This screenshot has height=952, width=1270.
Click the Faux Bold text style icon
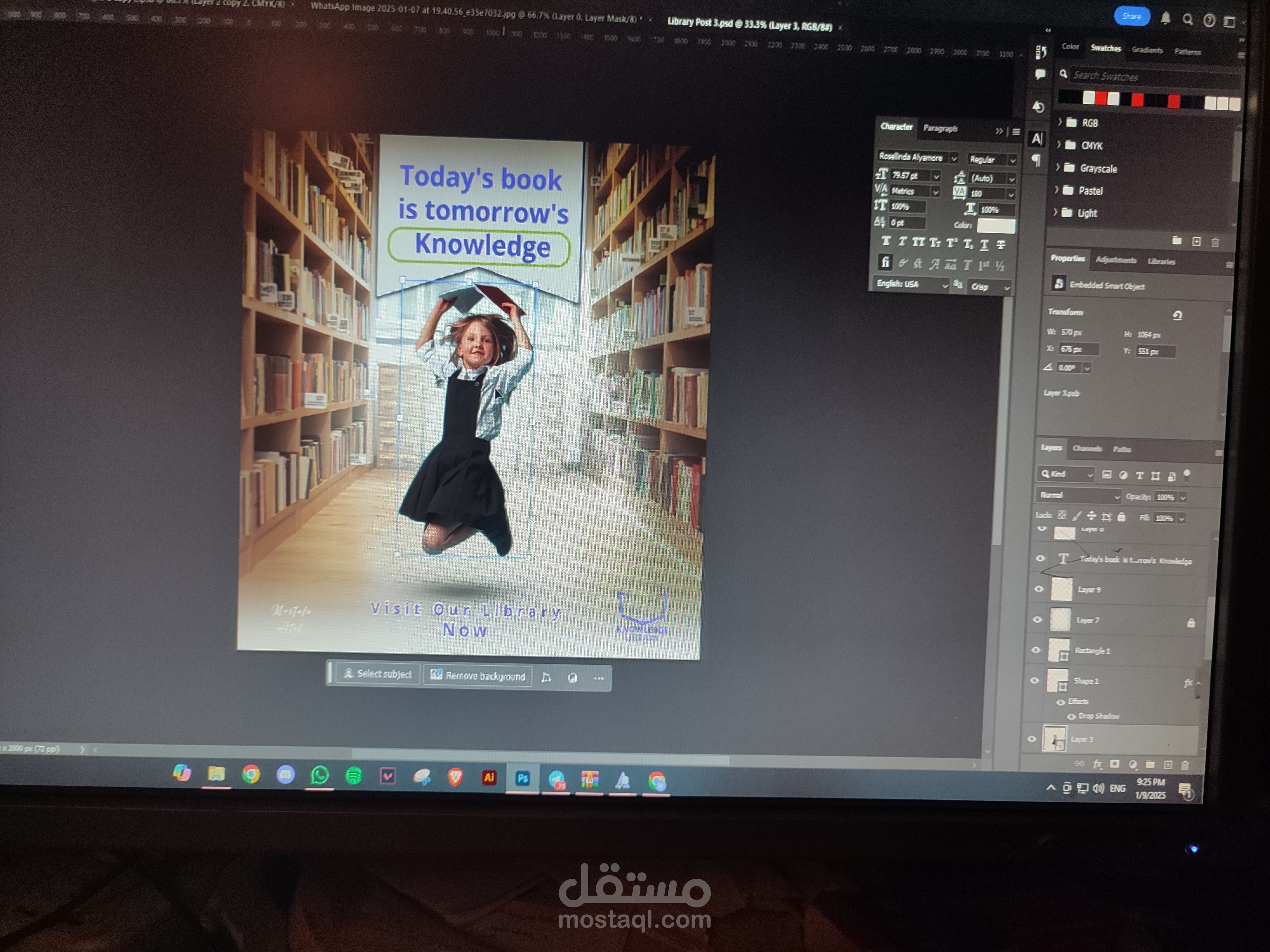tap(886, 241)
